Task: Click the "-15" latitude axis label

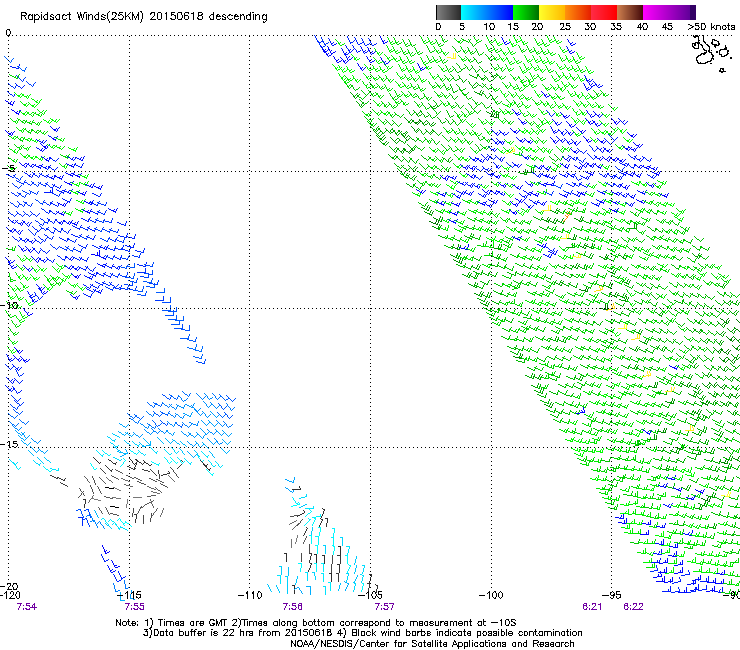Action: pyautogui.click(x=10, y=445)
